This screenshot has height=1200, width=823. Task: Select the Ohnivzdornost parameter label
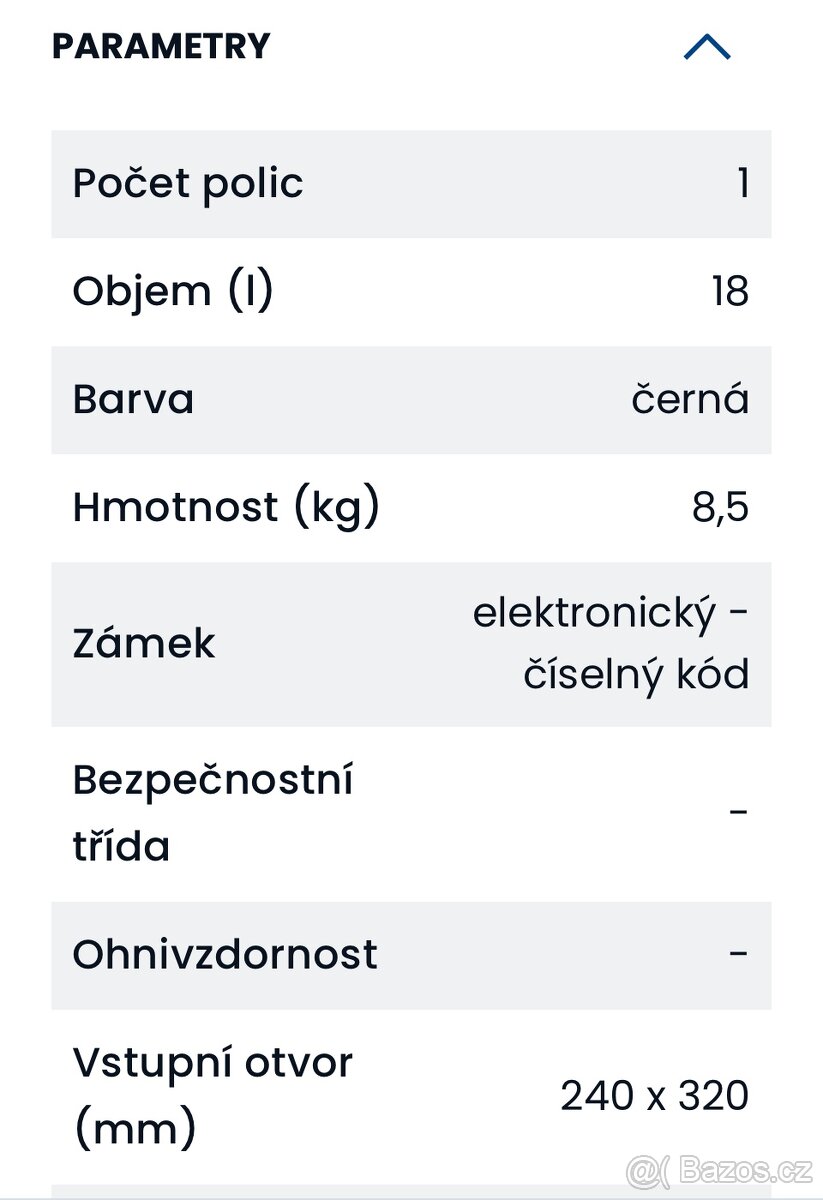coord(224,955)
